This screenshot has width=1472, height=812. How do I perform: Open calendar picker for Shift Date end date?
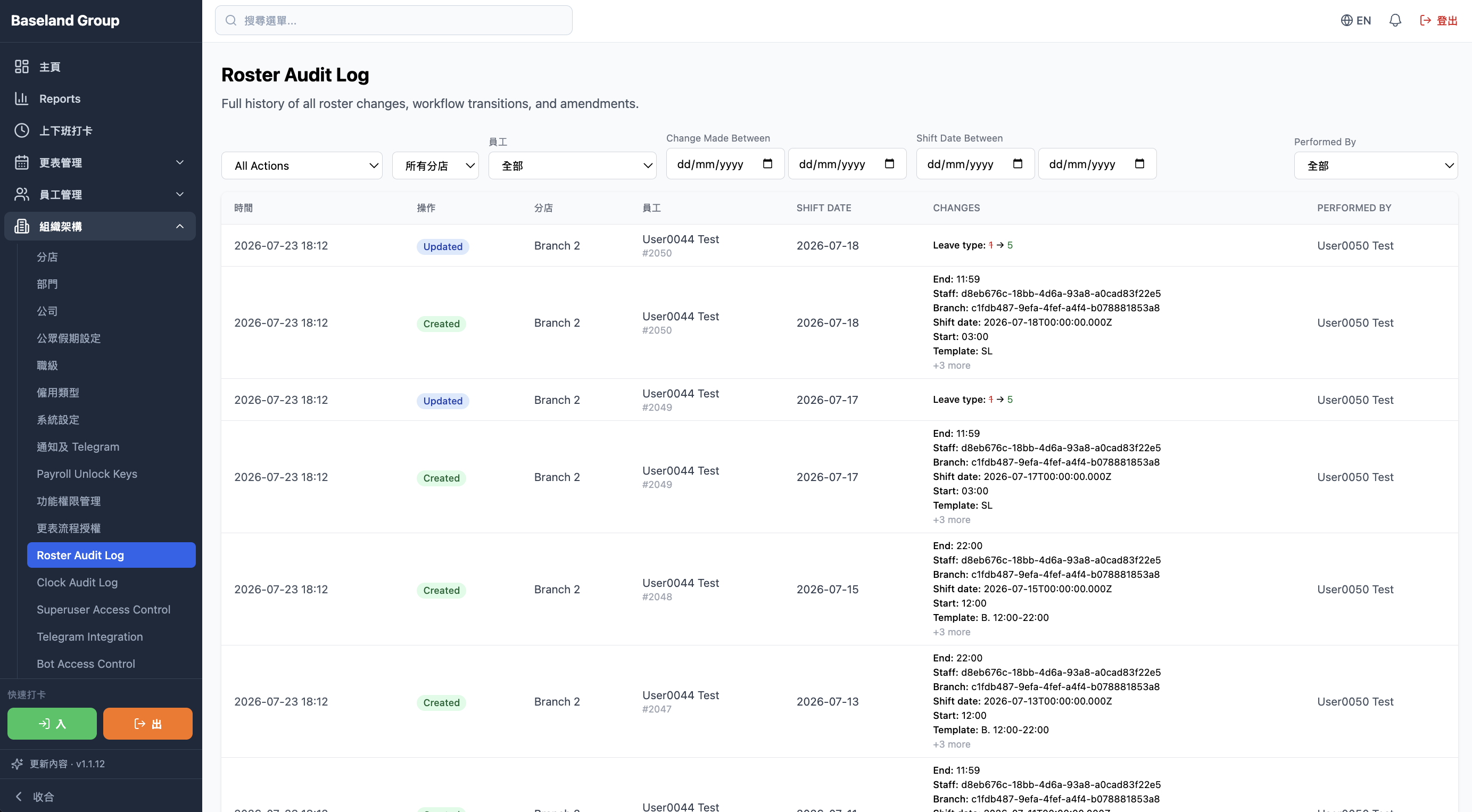[x=1139, y=164]
